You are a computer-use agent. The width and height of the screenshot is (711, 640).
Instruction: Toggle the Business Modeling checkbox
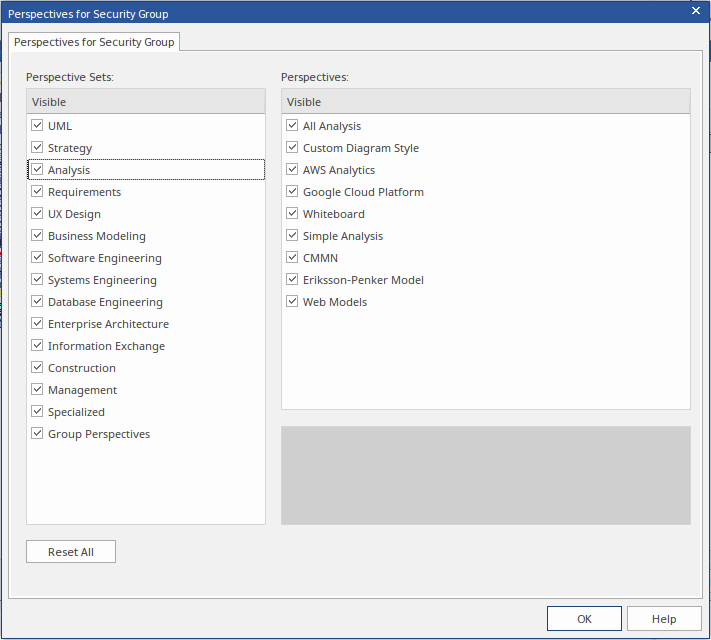click(x=37, y=236)
